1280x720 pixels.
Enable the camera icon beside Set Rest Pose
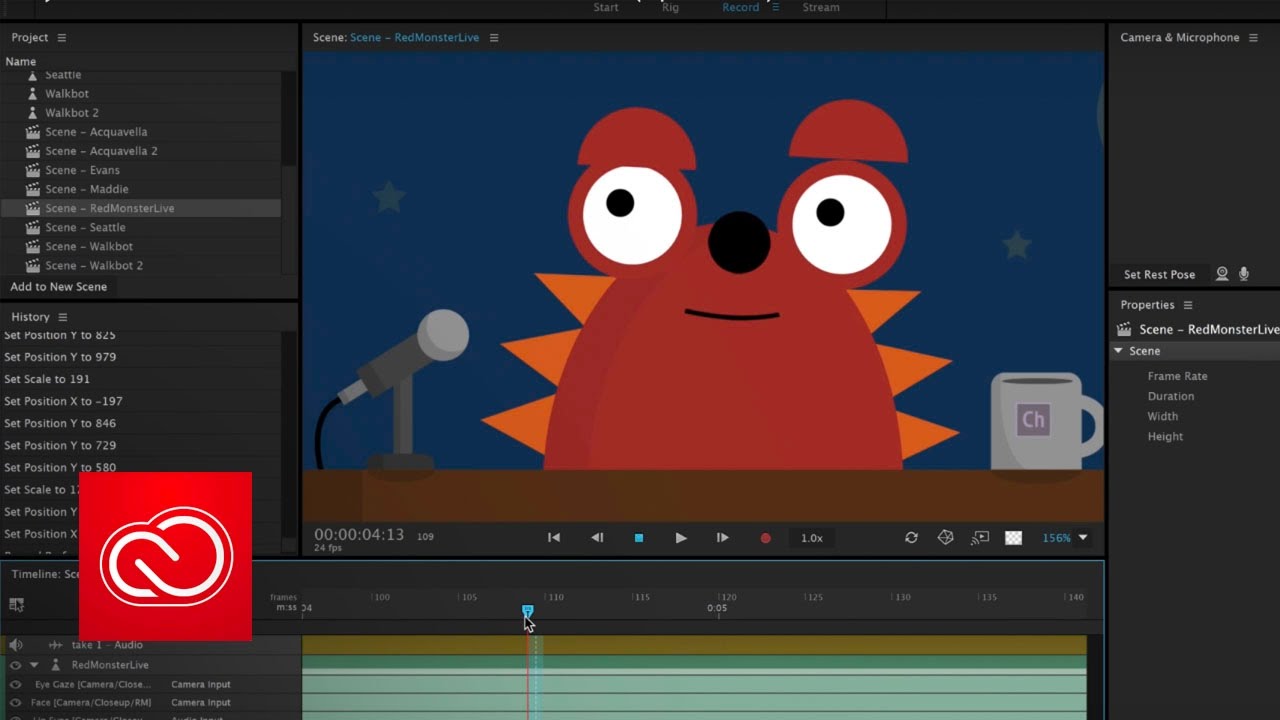[x=1222, y=274]
